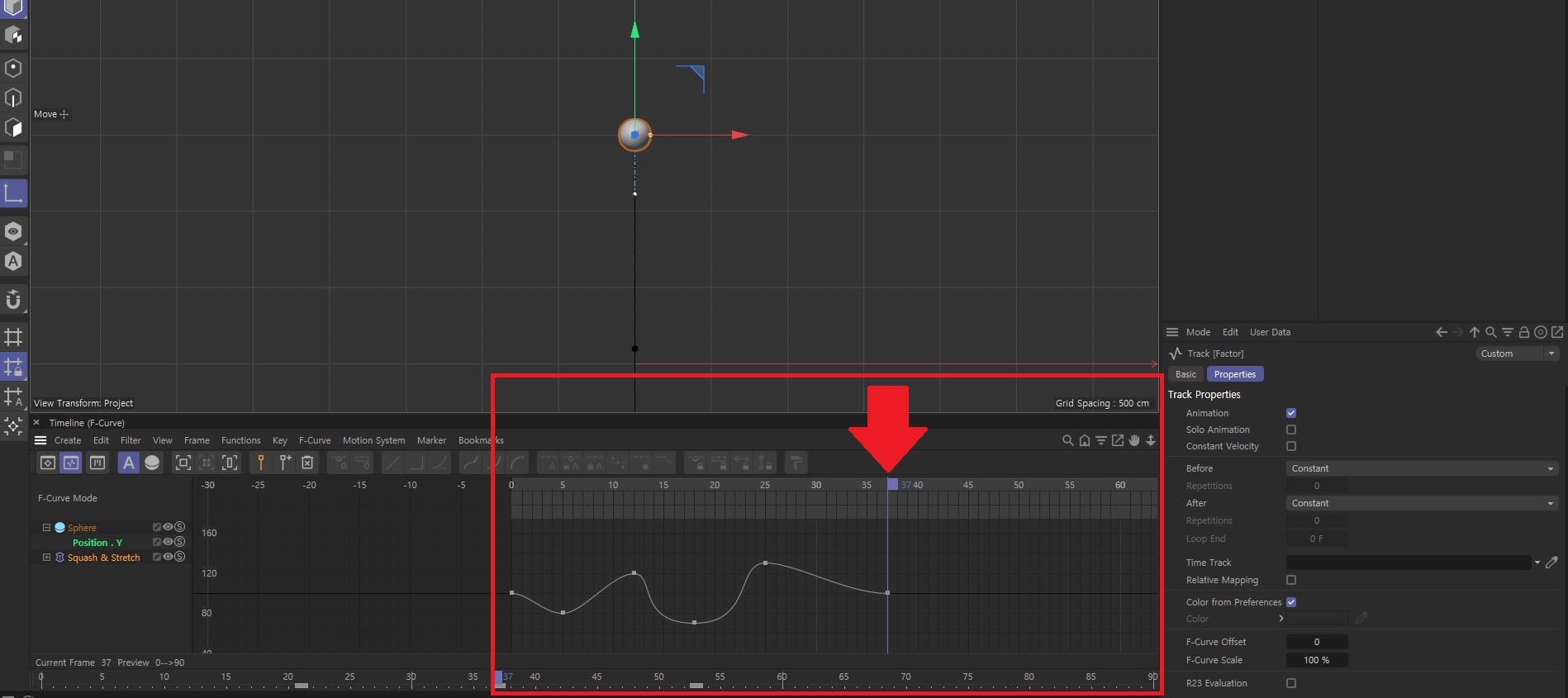
Task: Click the F-Curve Scale 100 % field
Action: pos(1317,660)
